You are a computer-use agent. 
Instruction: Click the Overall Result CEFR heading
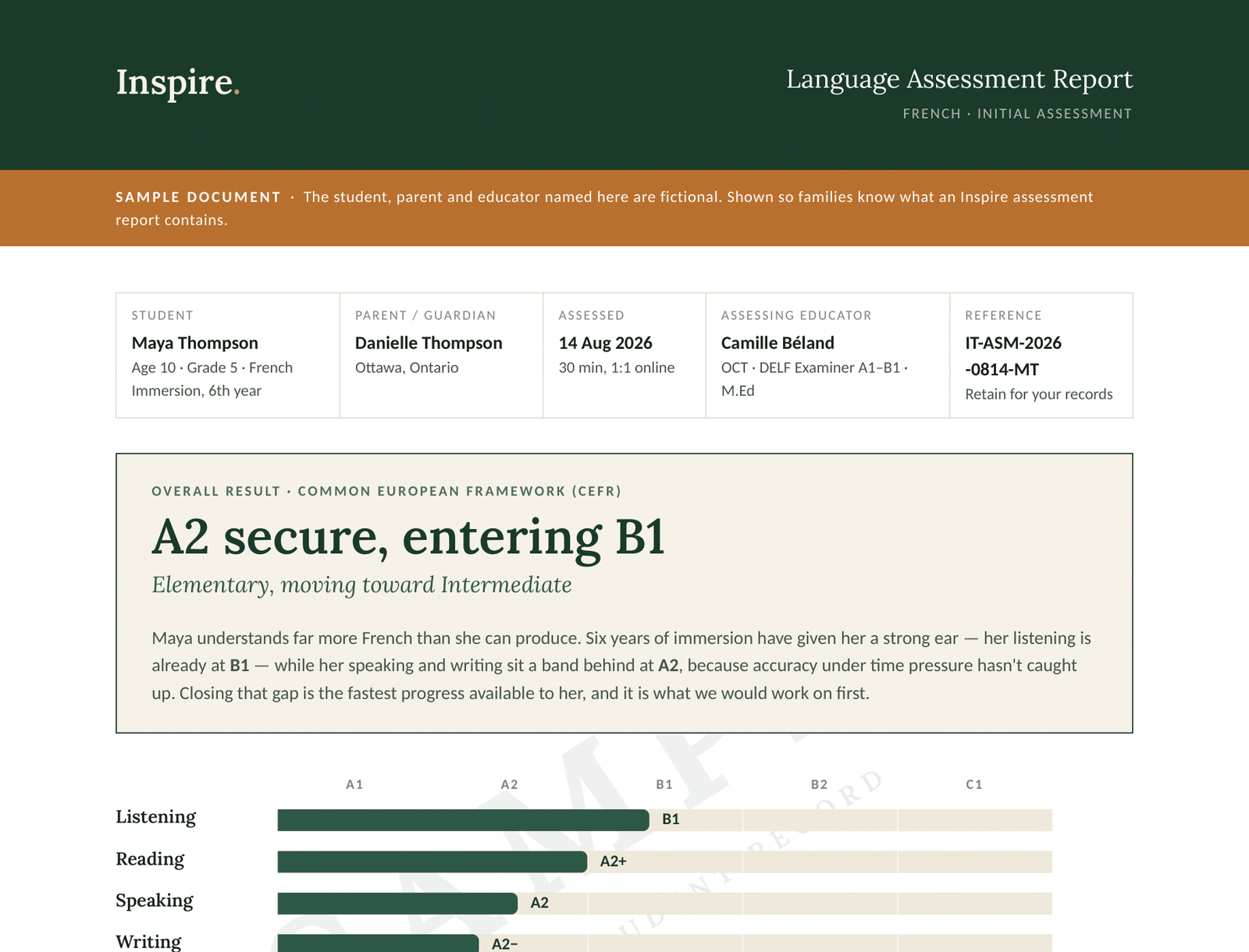pyautogui.click(x=386, y=492)
